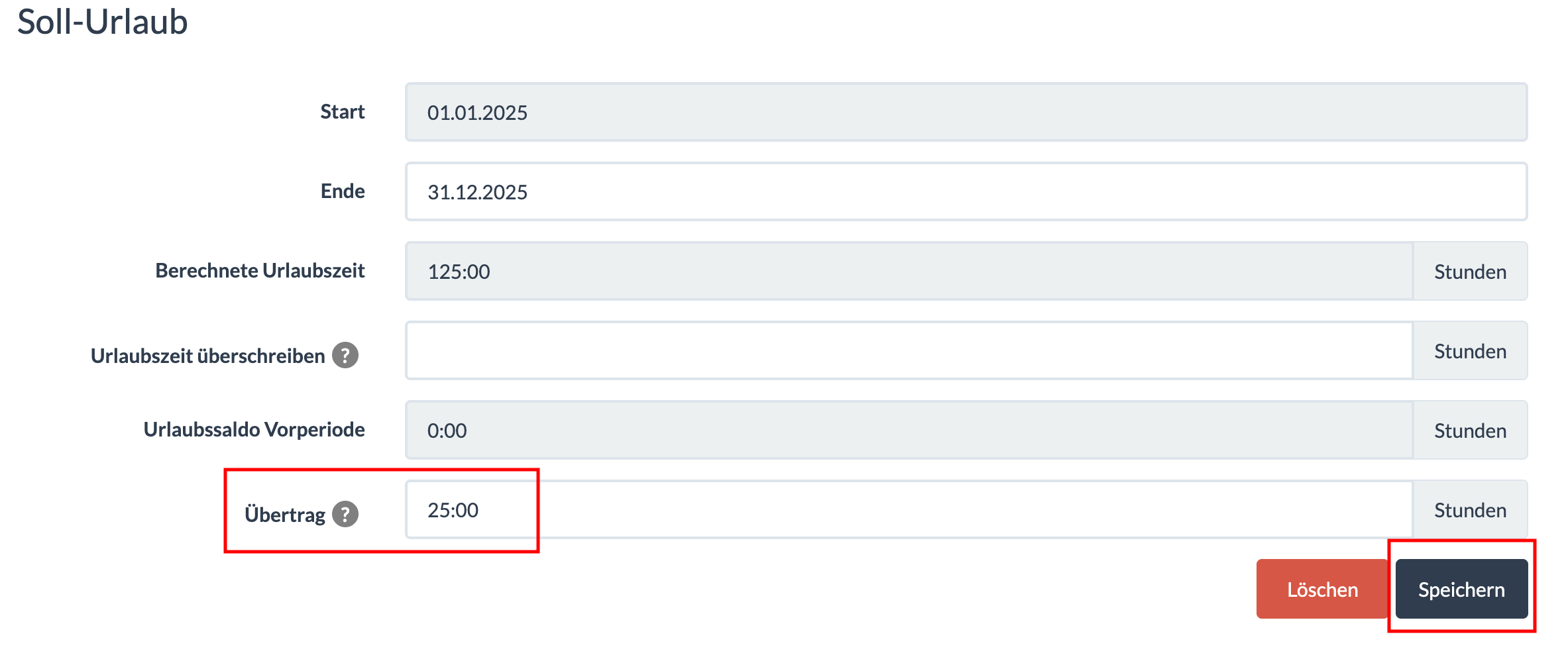
Task: Click the Stunden label next to Urlaubssaldo Vorperiode
Action: (1470, 430)
